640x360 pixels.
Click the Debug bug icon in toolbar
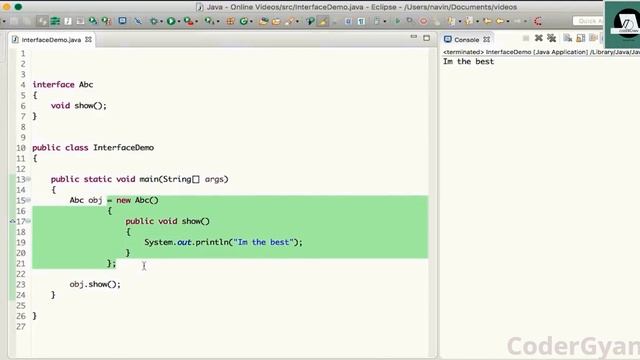pos(153,21)
